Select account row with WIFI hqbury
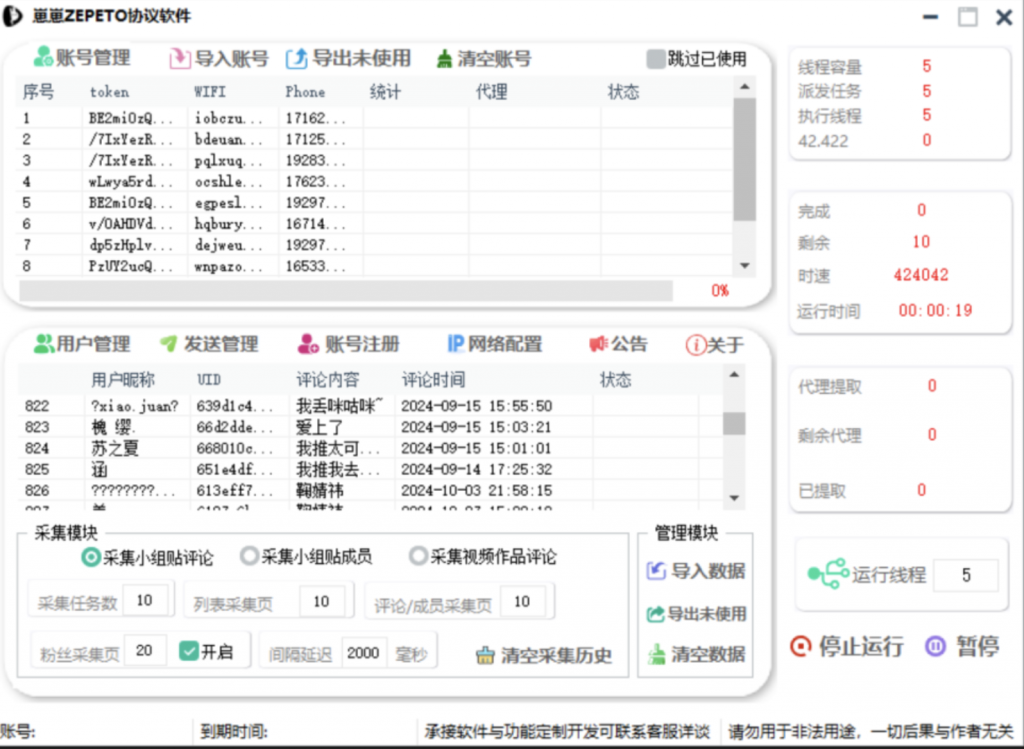Screen dimensions: 1024x749 pos(376,224)
